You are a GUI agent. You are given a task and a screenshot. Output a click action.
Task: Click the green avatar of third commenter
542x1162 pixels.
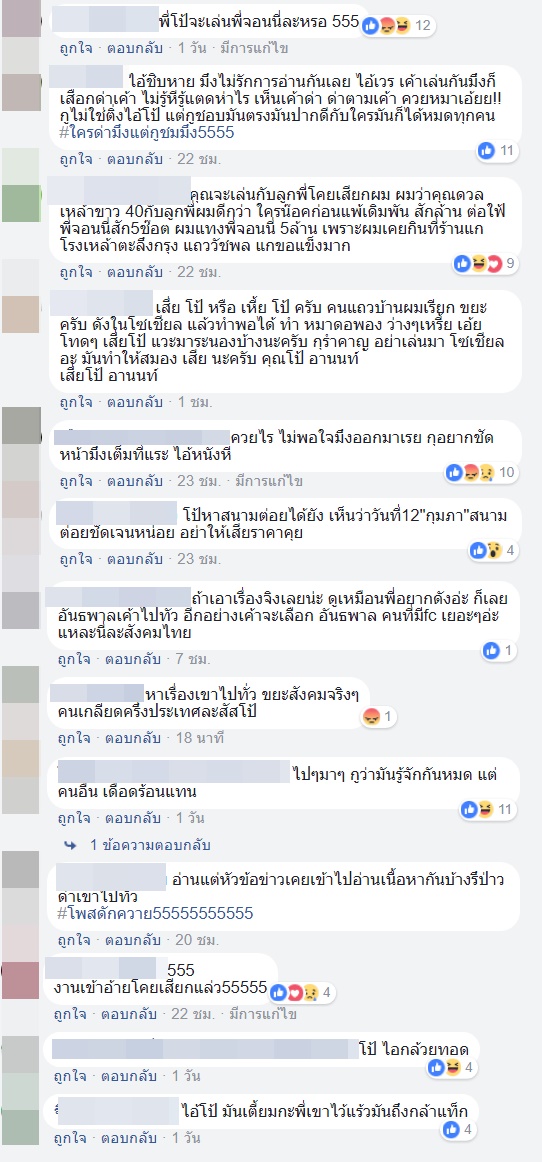click(x=22, y=203)
